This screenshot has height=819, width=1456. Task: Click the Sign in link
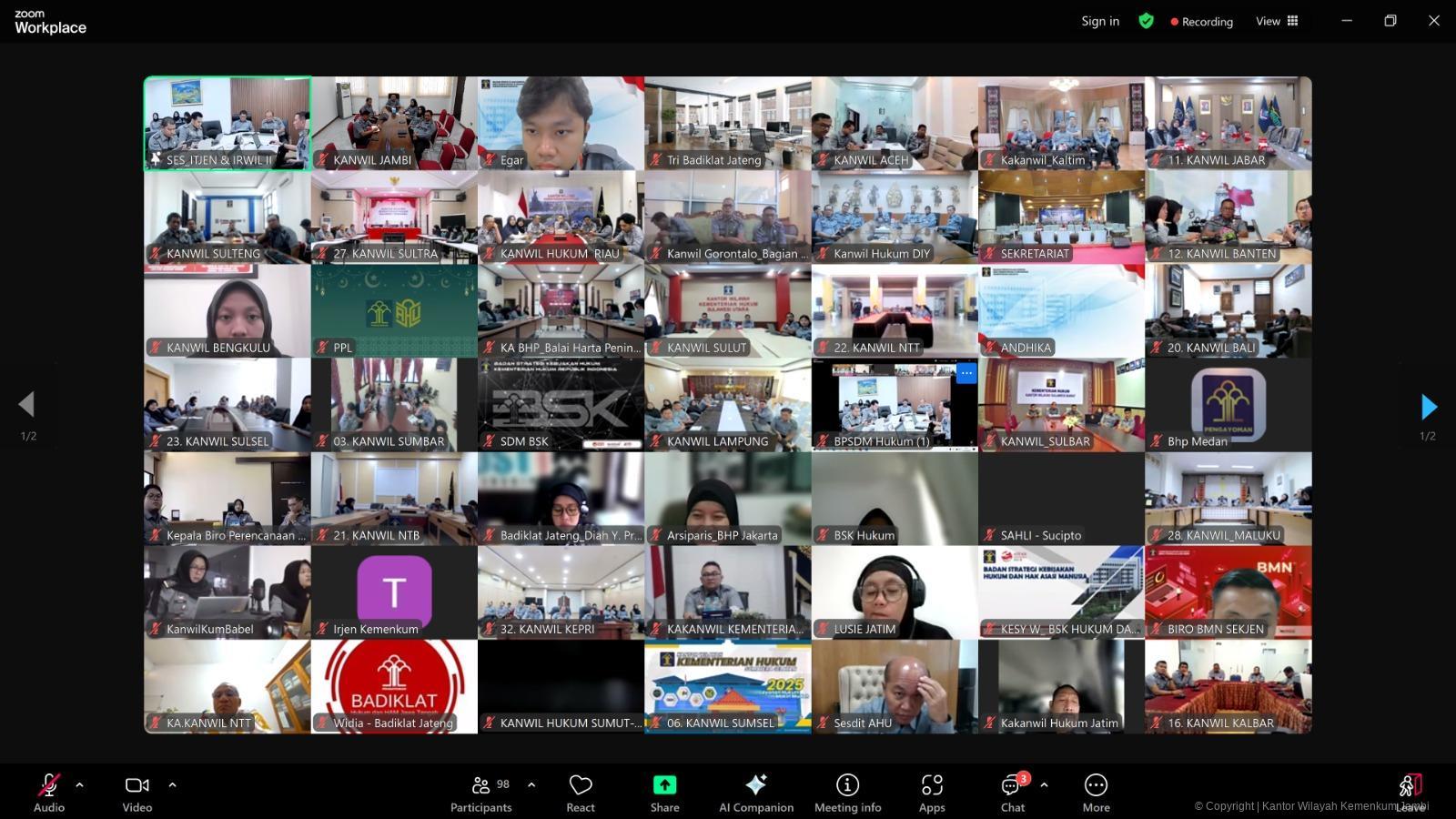click(1100, 21)
